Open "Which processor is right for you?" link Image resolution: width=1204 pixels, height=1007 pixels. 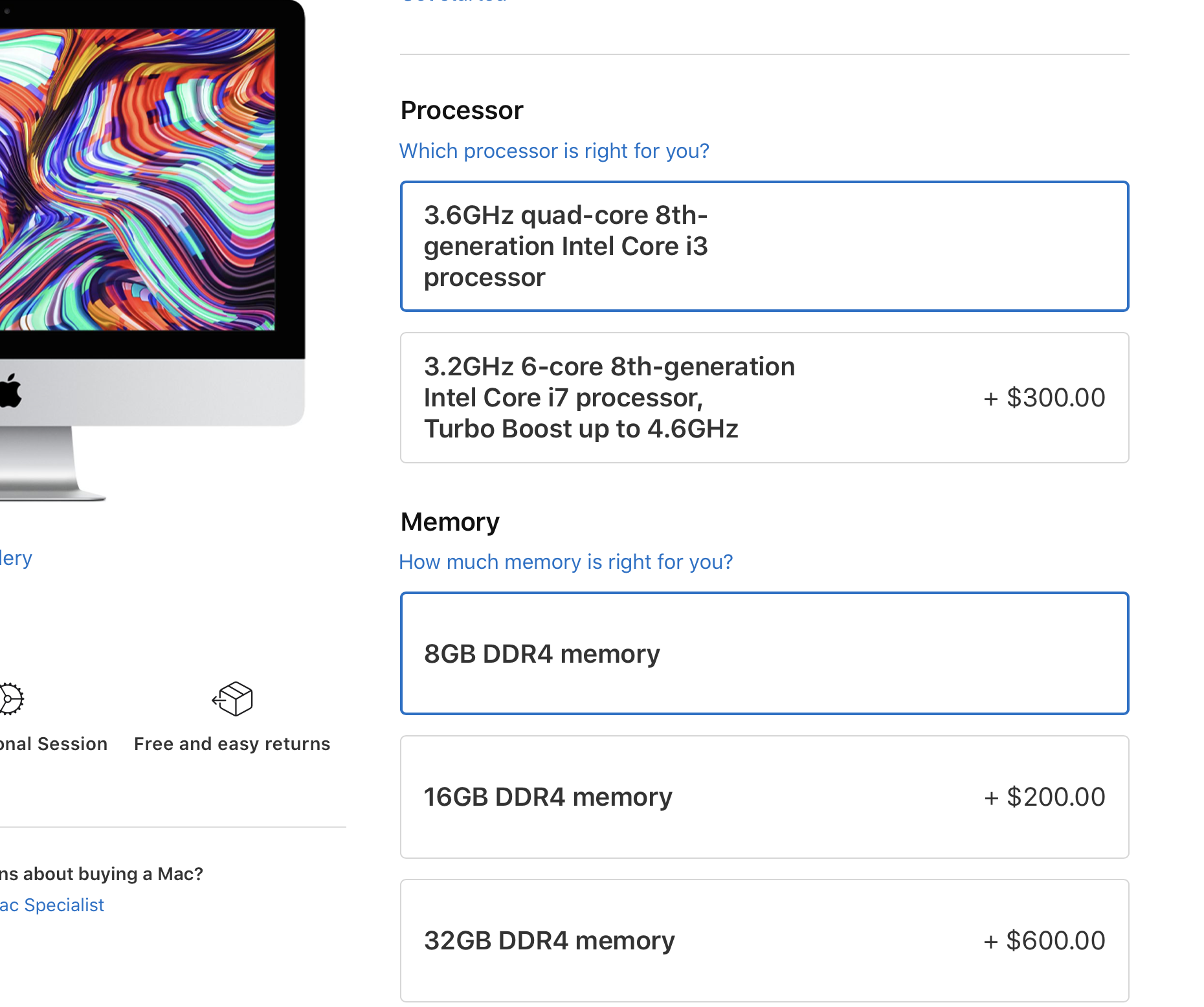tap(554, 151)
